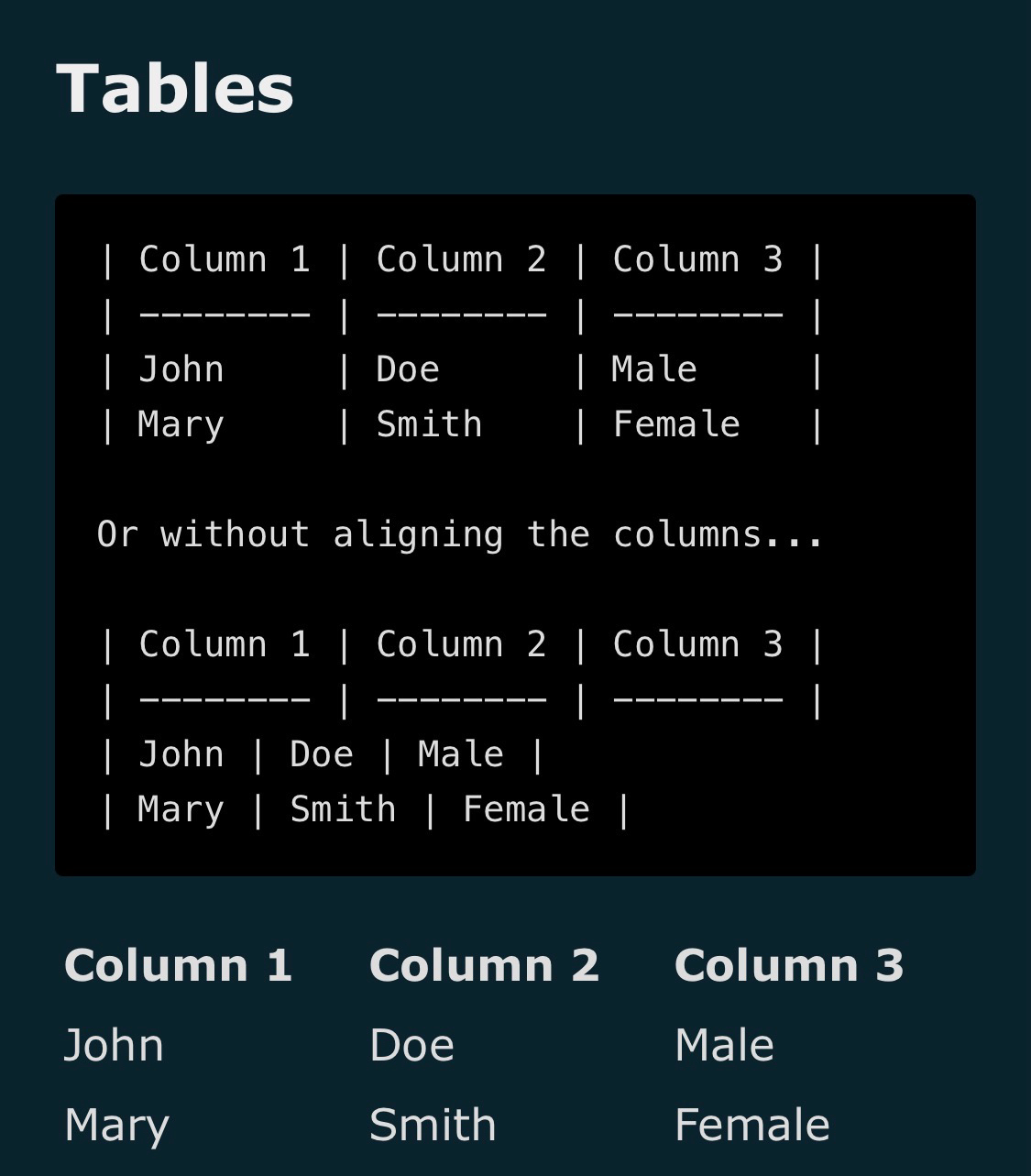Click the dashed separator under the second code header
Image resolution: width=1031 pixels, height=1176 pixels.
point(462,701)
